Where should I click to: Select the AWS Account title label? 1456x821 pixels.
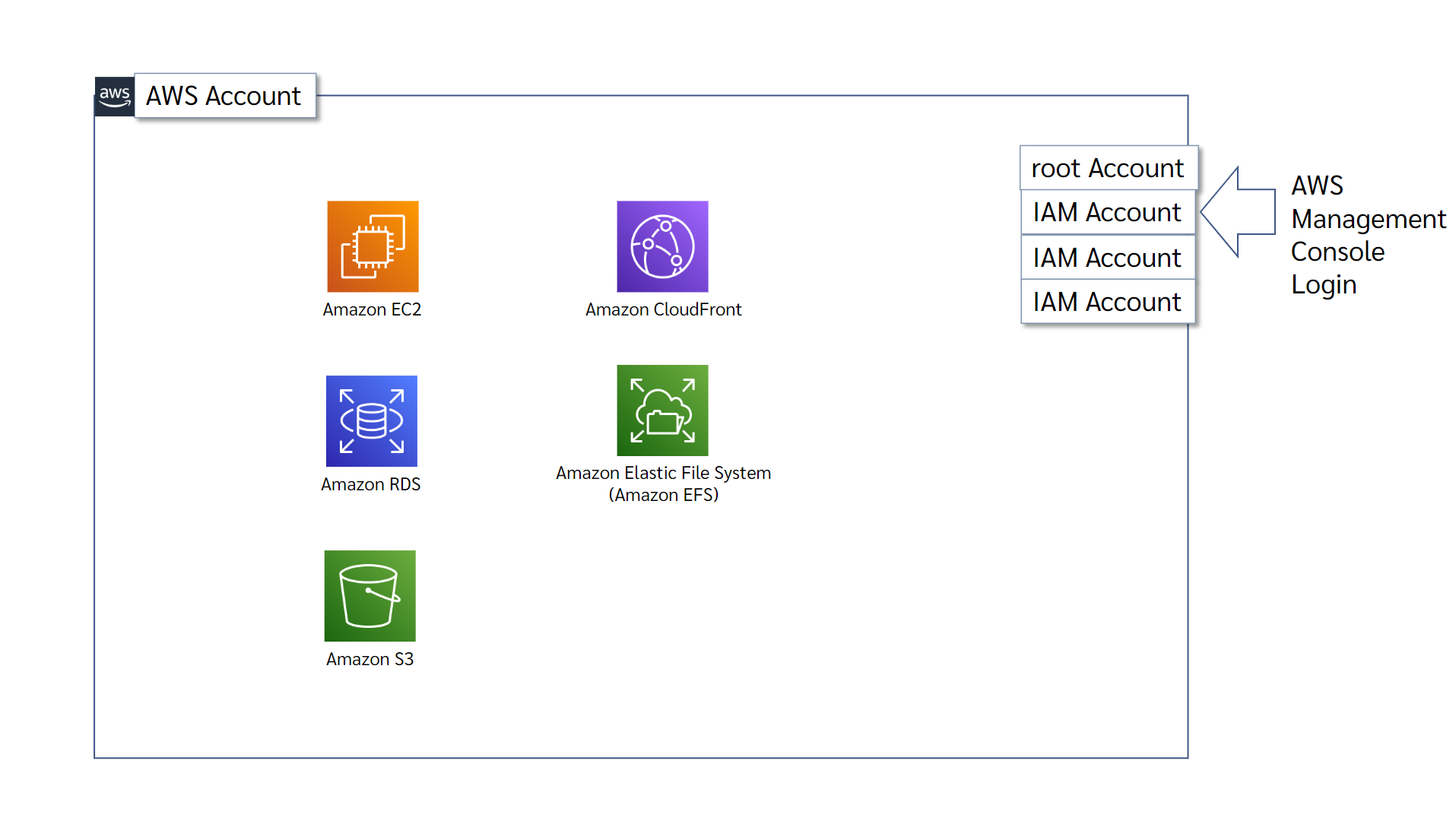tap(223, 96)
